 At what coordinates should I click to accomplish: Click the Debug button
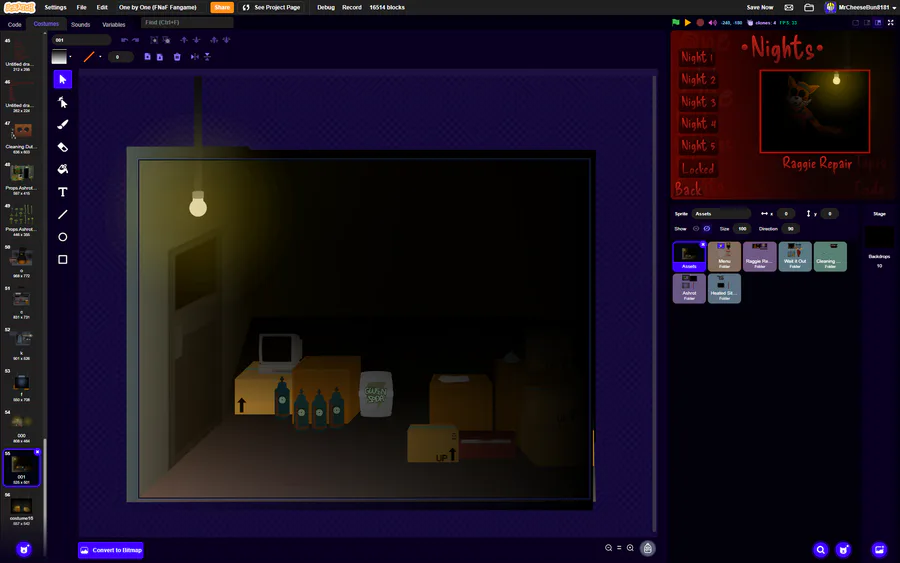[x=326, y=7]
